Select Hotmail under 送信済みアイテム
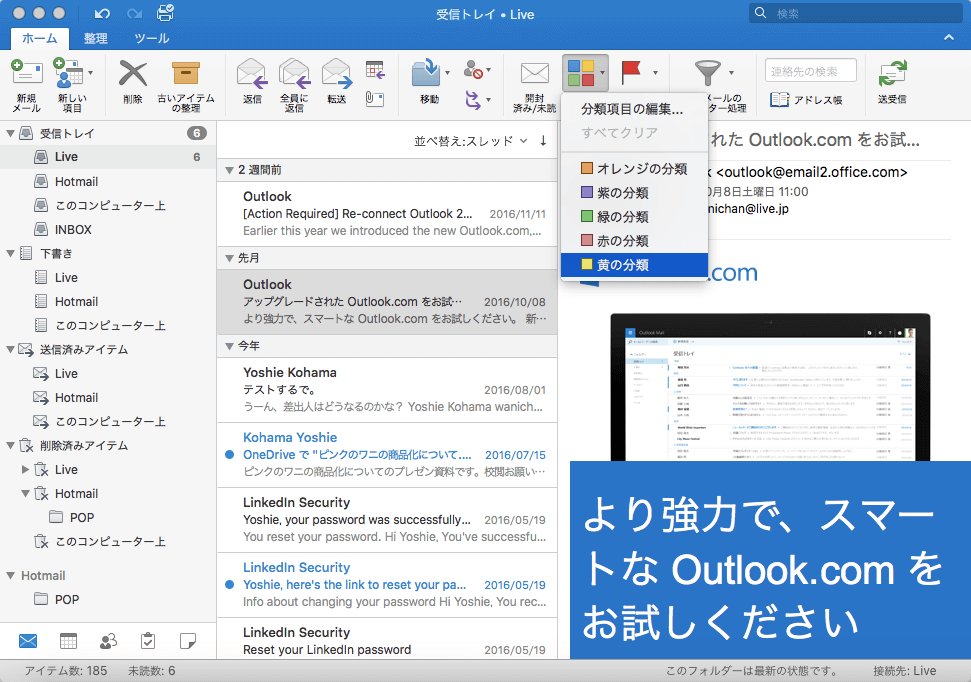The height and width of the screenshot is (682, 971). point(108,398)
